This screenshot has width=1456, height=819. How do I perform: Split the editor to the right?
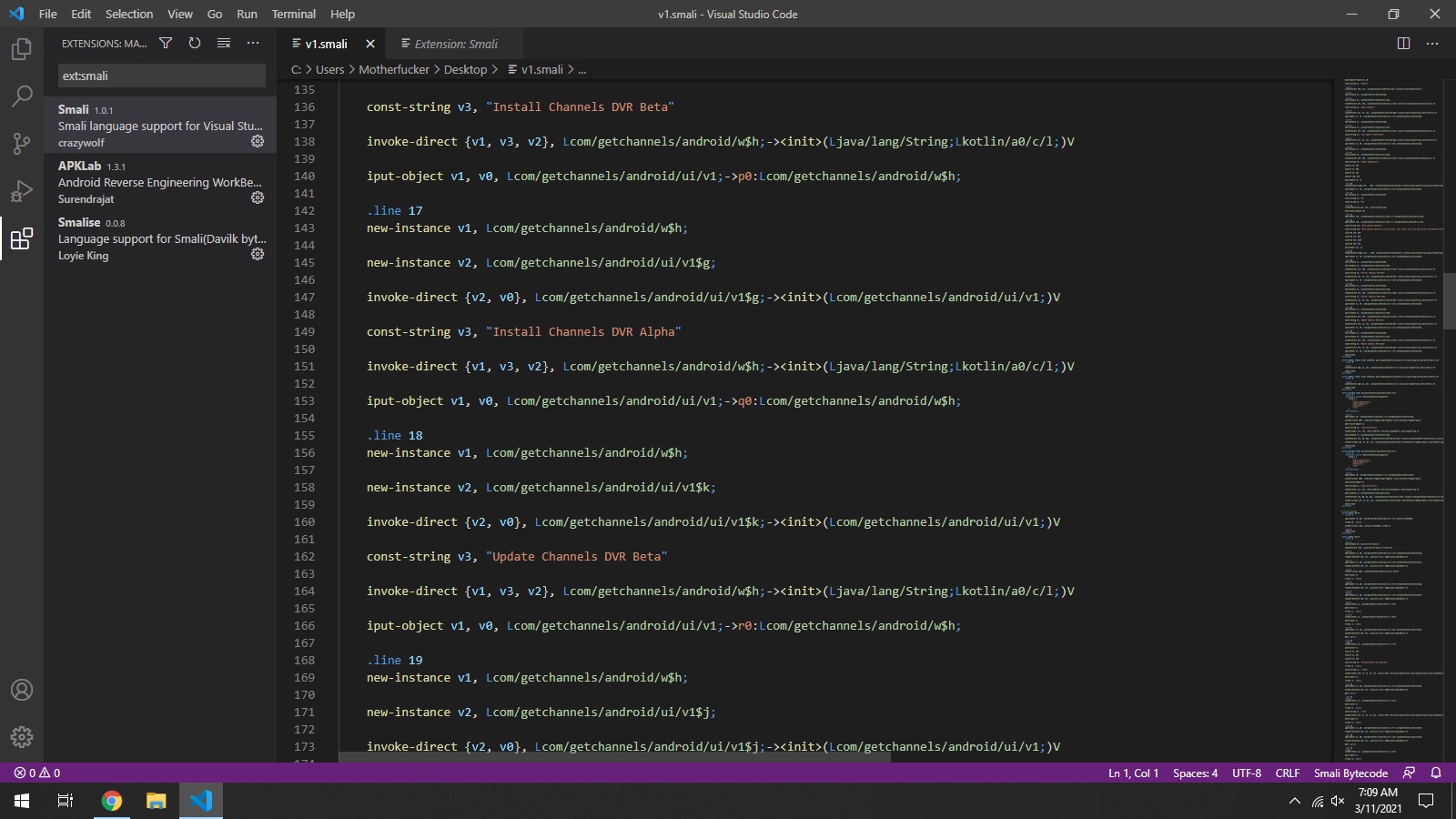point(1403,44)
